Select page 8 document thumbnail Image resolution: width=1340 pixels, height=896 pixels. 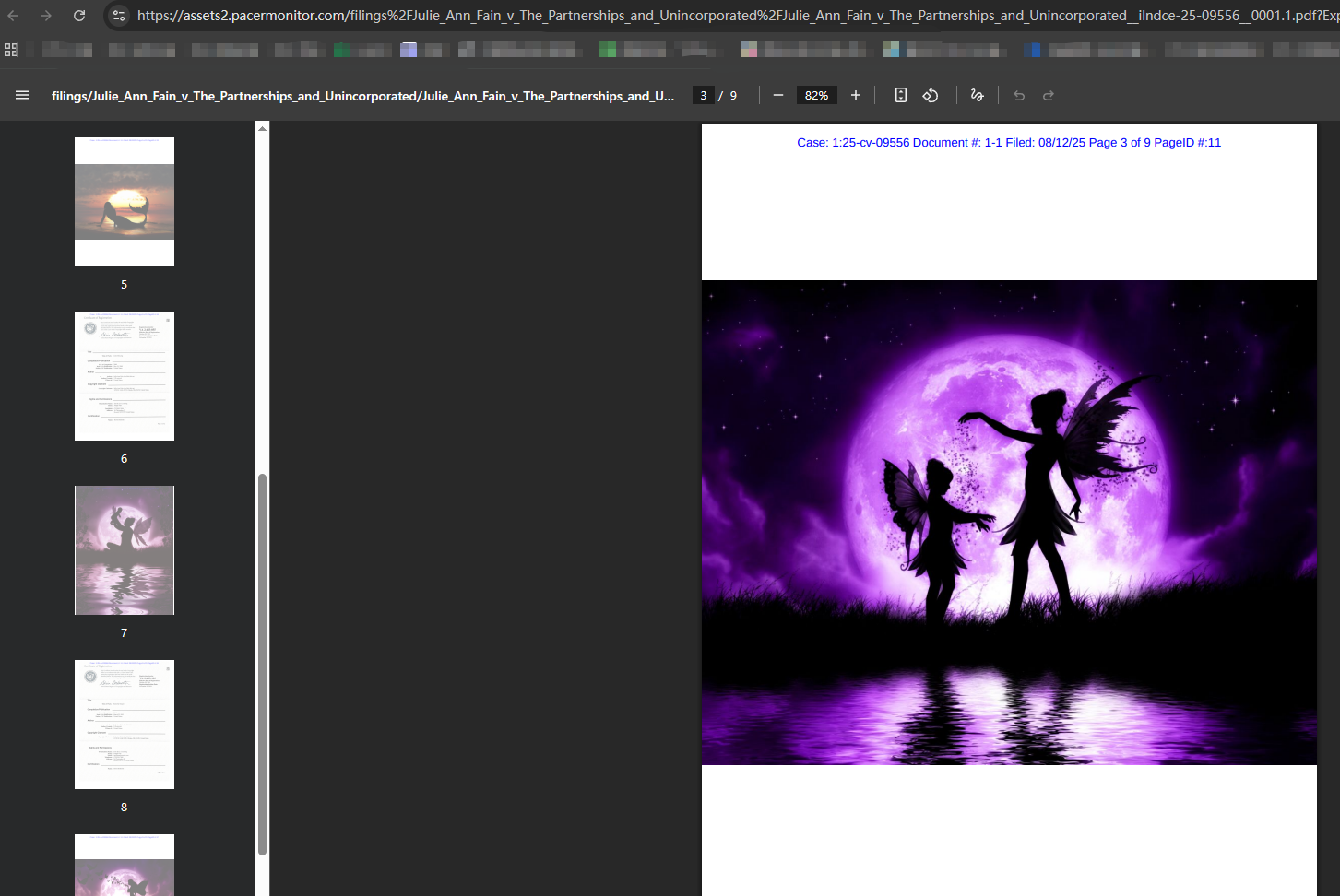125,725
